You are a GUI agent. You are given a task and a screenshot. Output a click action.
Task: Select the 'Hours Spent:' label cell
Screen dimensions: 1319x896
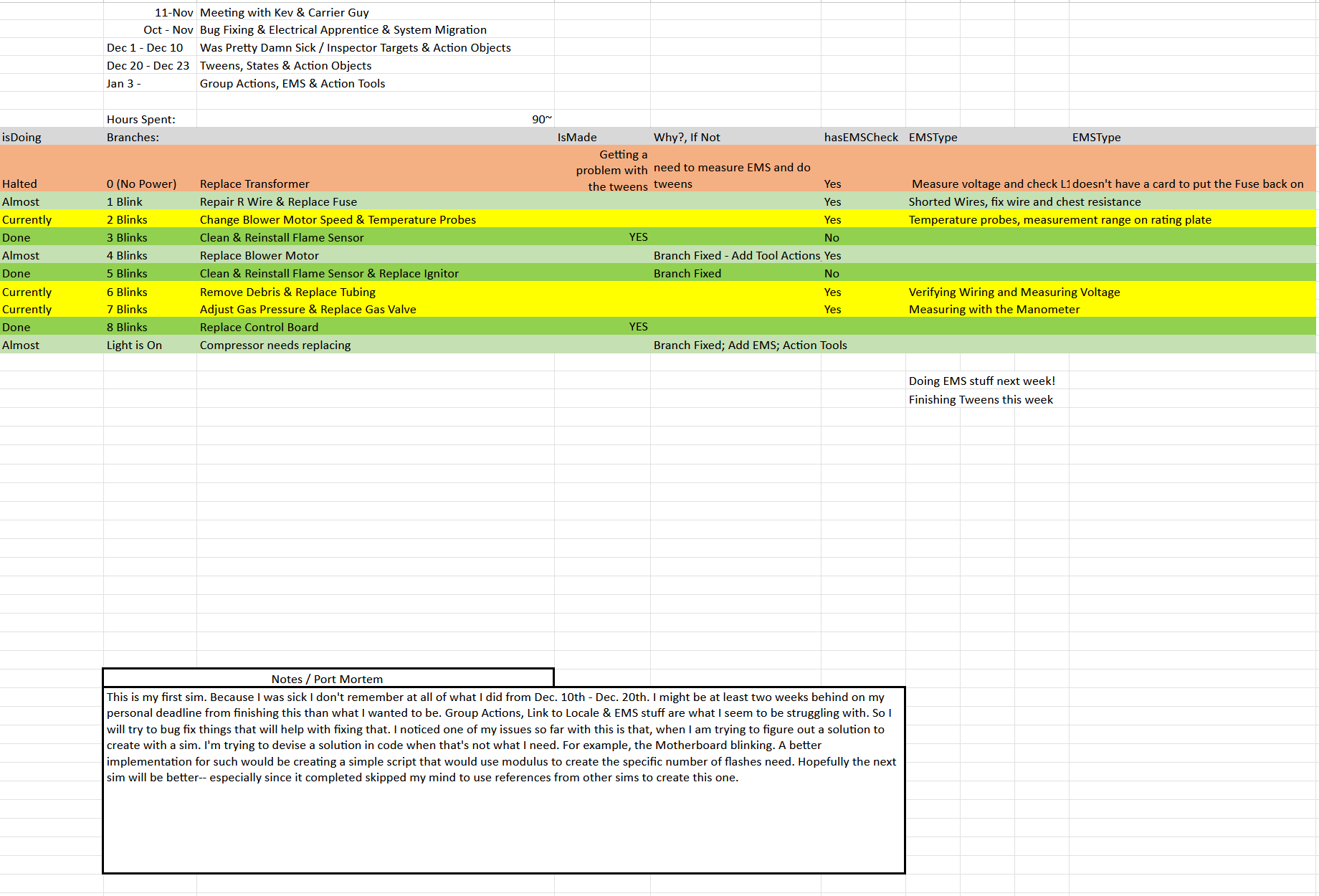tap(150, 119)
